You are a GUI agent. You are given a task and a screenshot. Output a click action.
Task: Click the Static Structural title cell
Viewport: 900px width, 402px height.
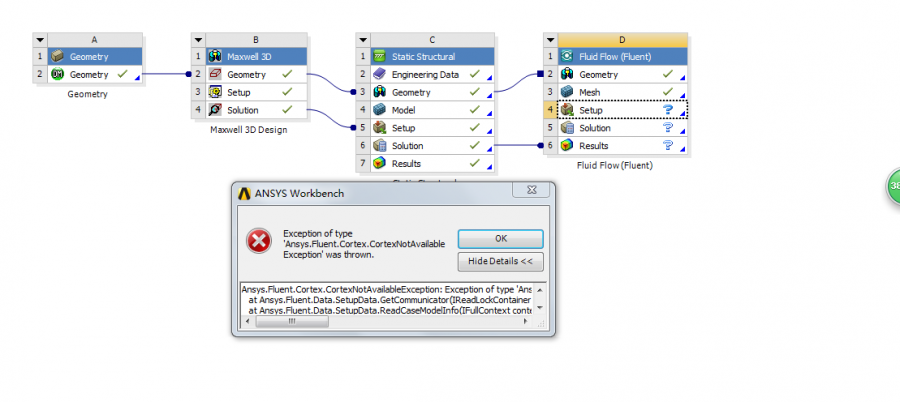click(x=432, y=56)
